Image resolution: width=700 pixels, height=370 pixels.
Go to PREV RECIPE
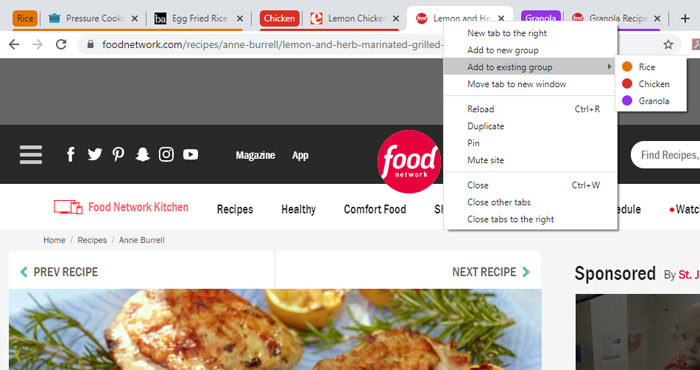(59, 272)
